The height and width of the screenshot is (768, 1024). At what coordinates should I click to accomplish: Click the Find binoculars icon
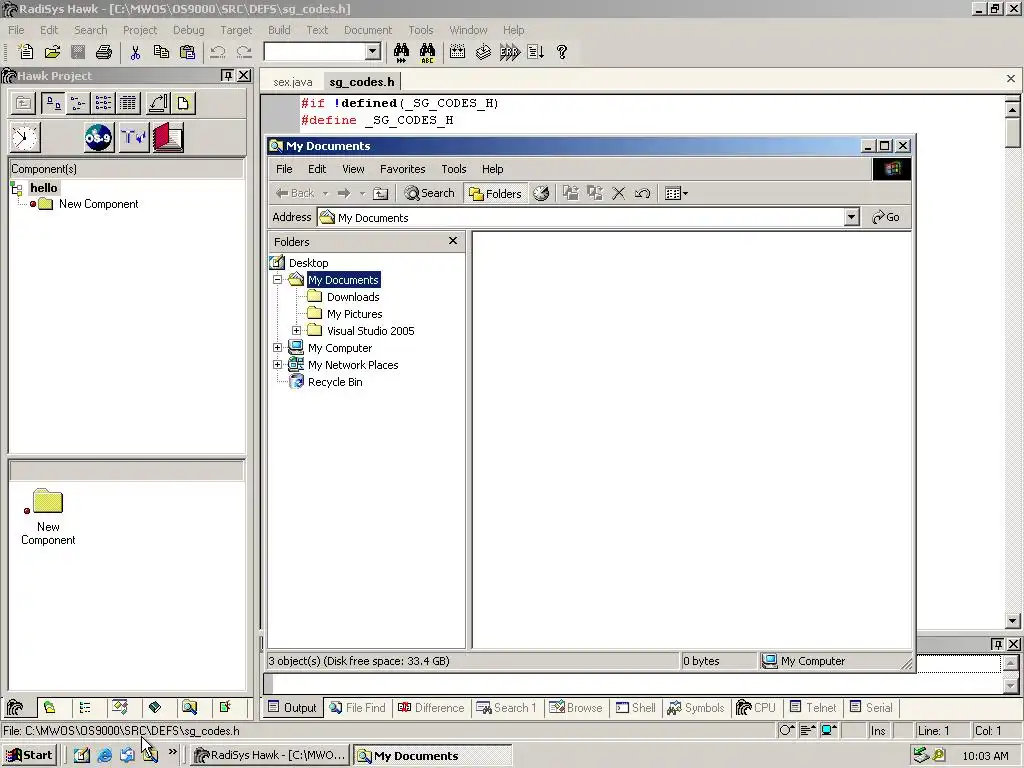click(x=401, y=52)
